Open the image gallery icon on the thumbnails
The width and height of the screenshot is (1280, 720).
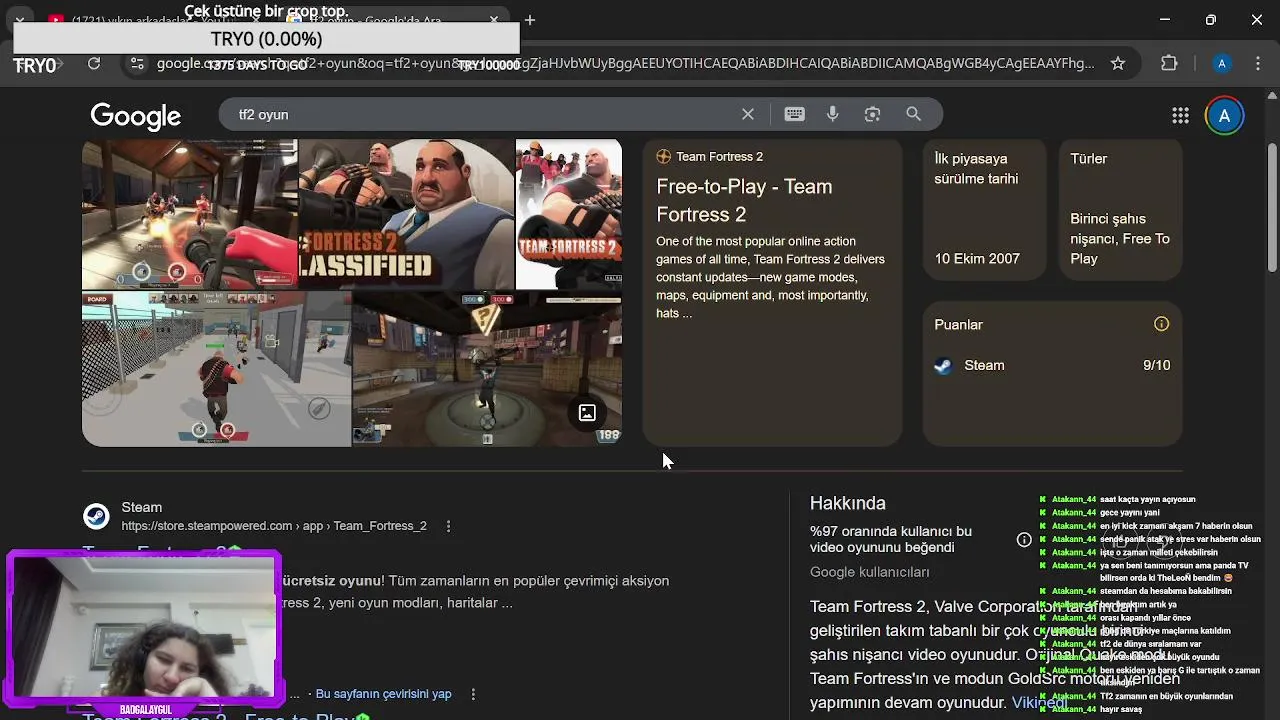[x=587, y=412]
